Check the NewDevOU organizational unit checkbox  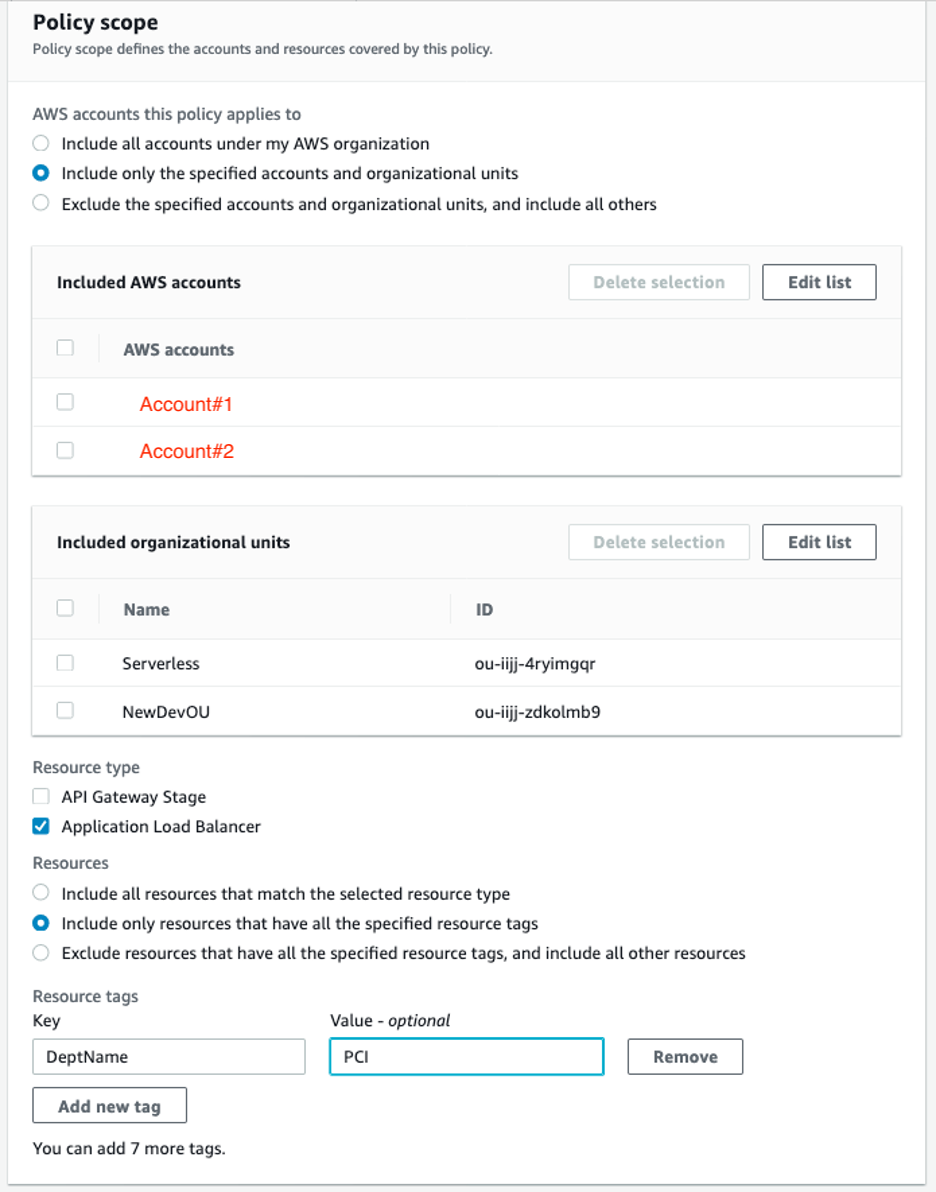point(65,710)
